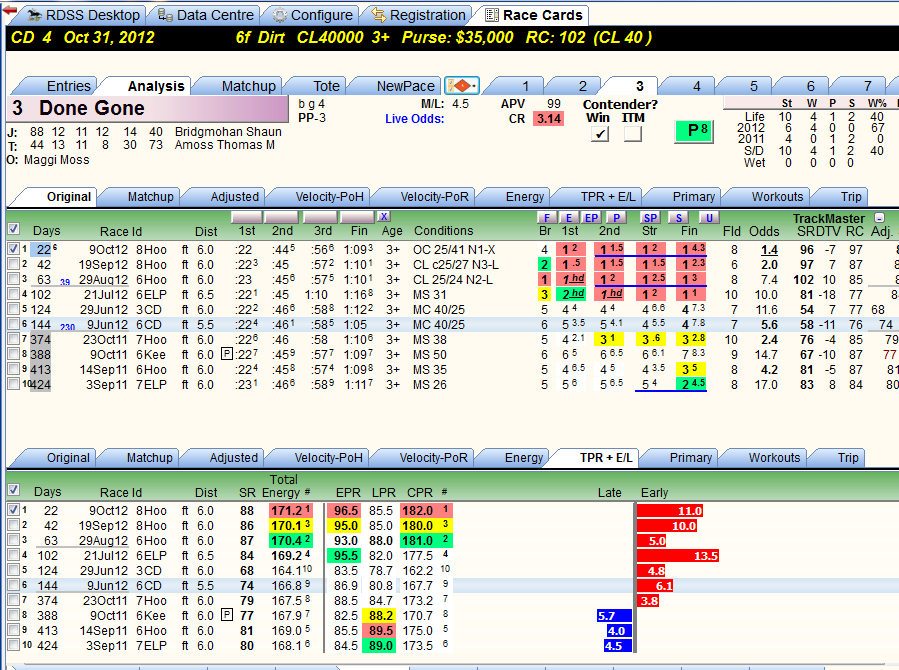899x670 pixels.
Task: Click the blue Late bar labeled 5.7
Action: point(614,616)
